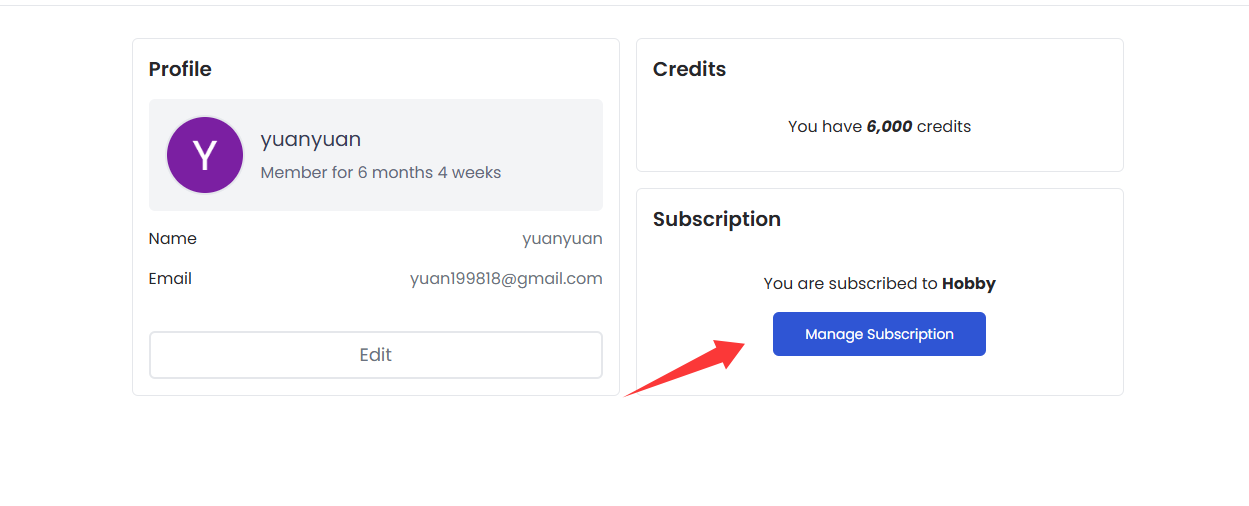Click the bold Hobby plan name
The image size is (1249, 506).
tap(968, 284)
